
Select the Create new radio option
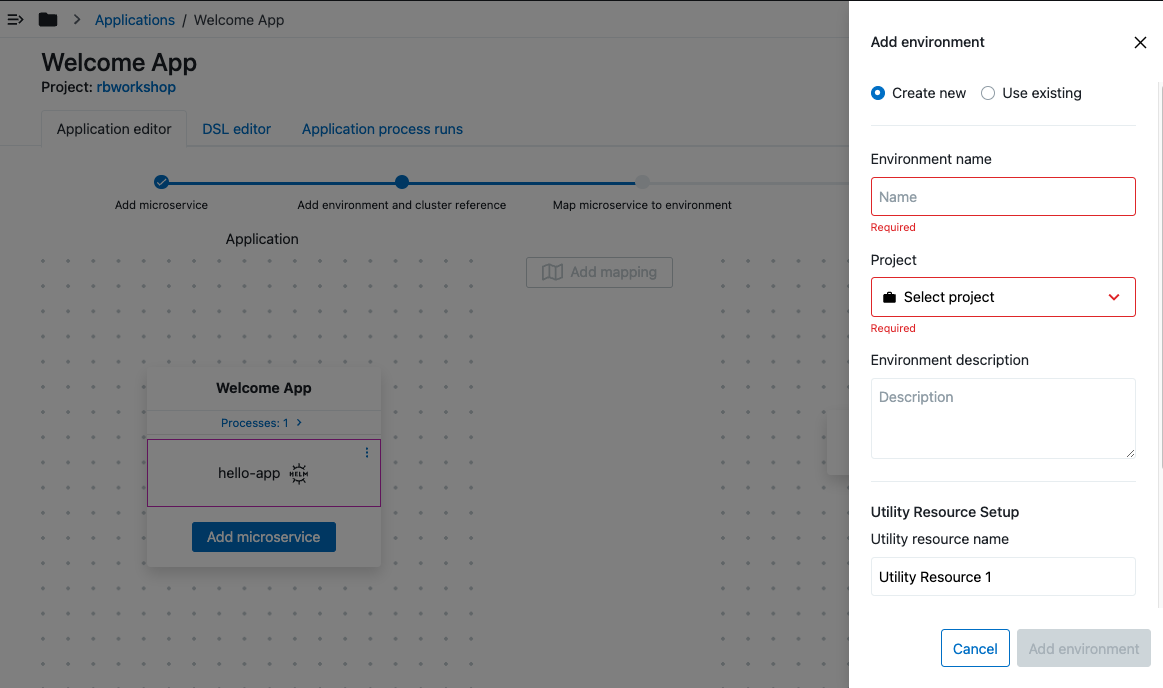(878, 93)
